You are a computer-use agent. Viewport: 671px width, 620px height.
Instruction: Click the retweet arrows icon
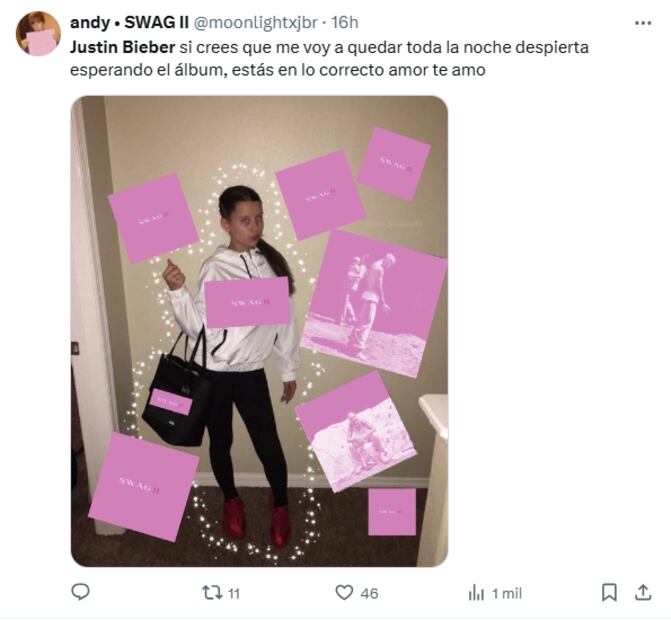[212, 593]
